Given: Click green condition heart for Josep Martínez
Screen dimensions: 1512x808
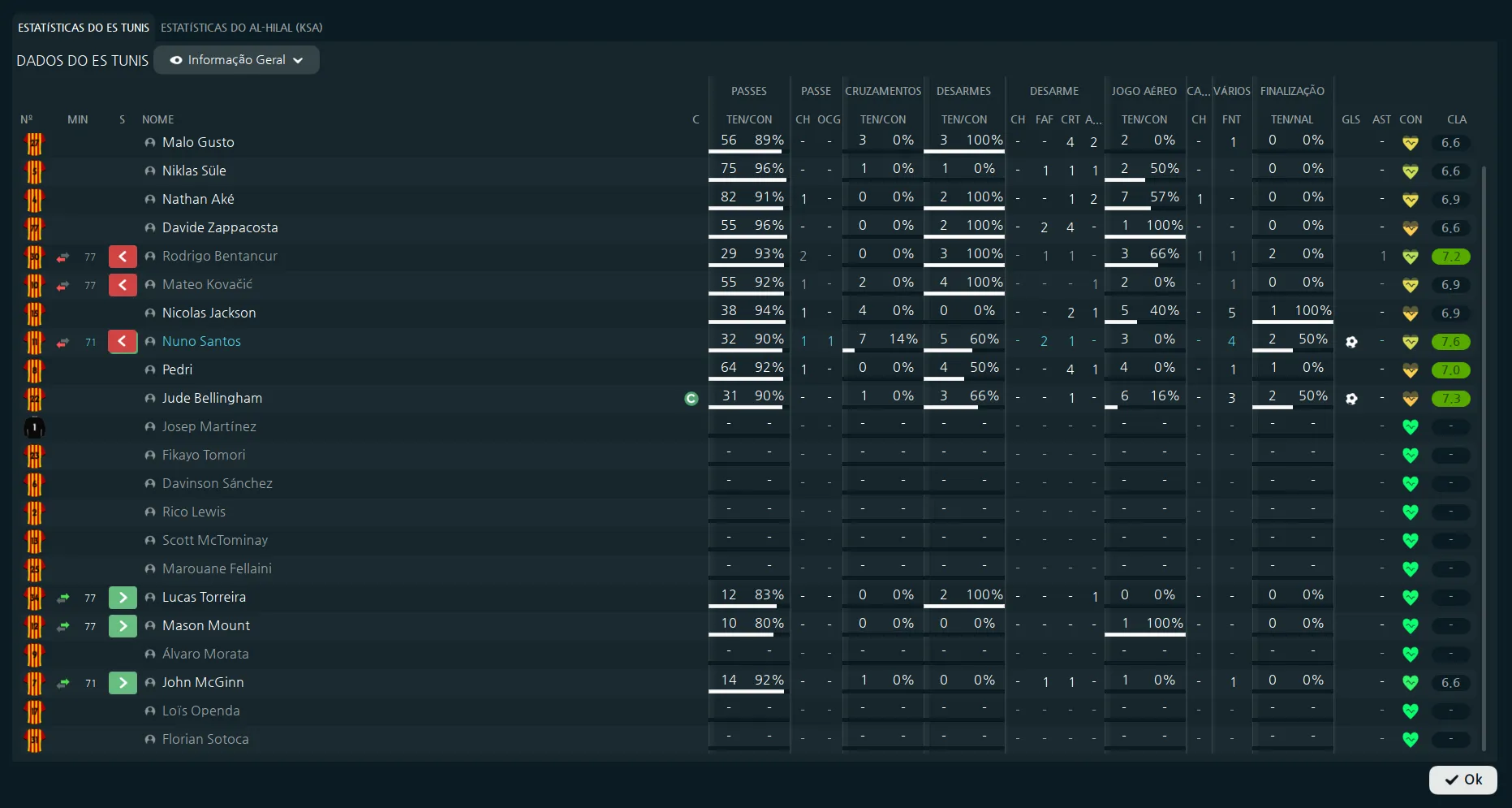Looking at the screenshot, I should coord(1411,427).
